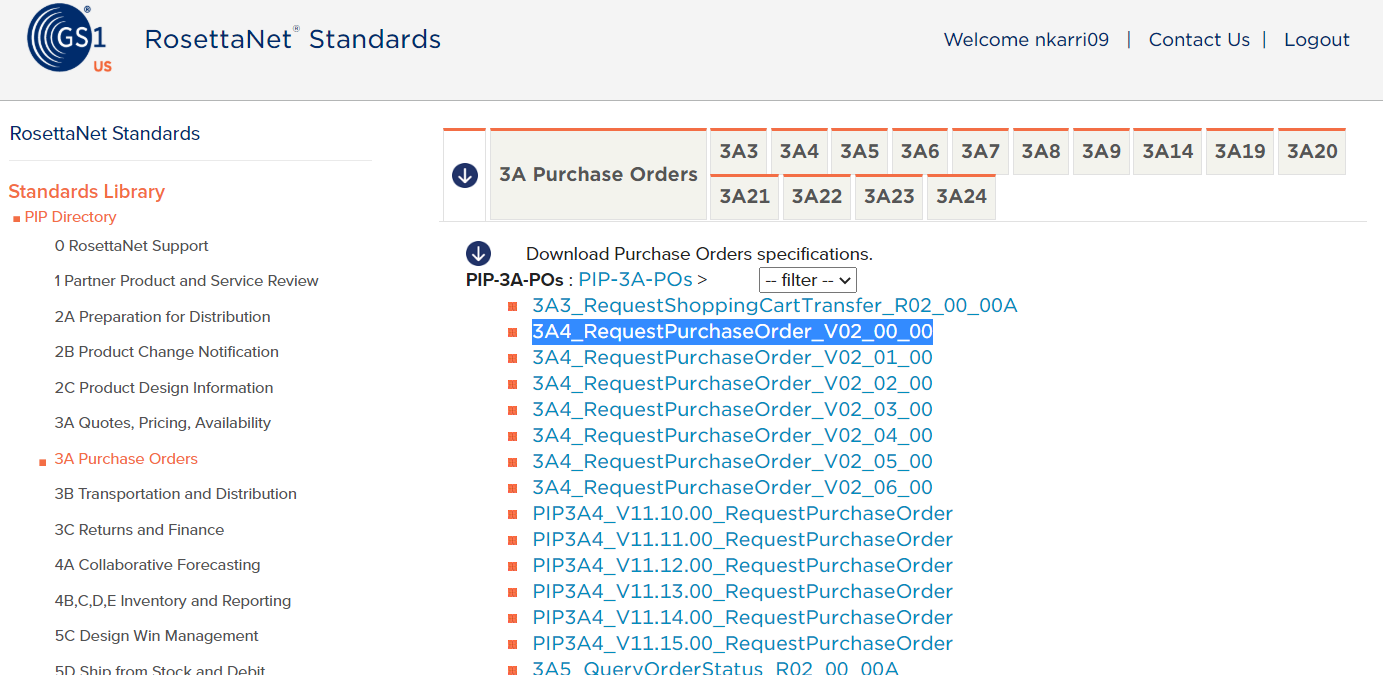Screen dimensions: 1383x675
Task: Open 3A3_RequestShoppingCartTransfer_R02_00_00A specification
Action: coord(774,306)
